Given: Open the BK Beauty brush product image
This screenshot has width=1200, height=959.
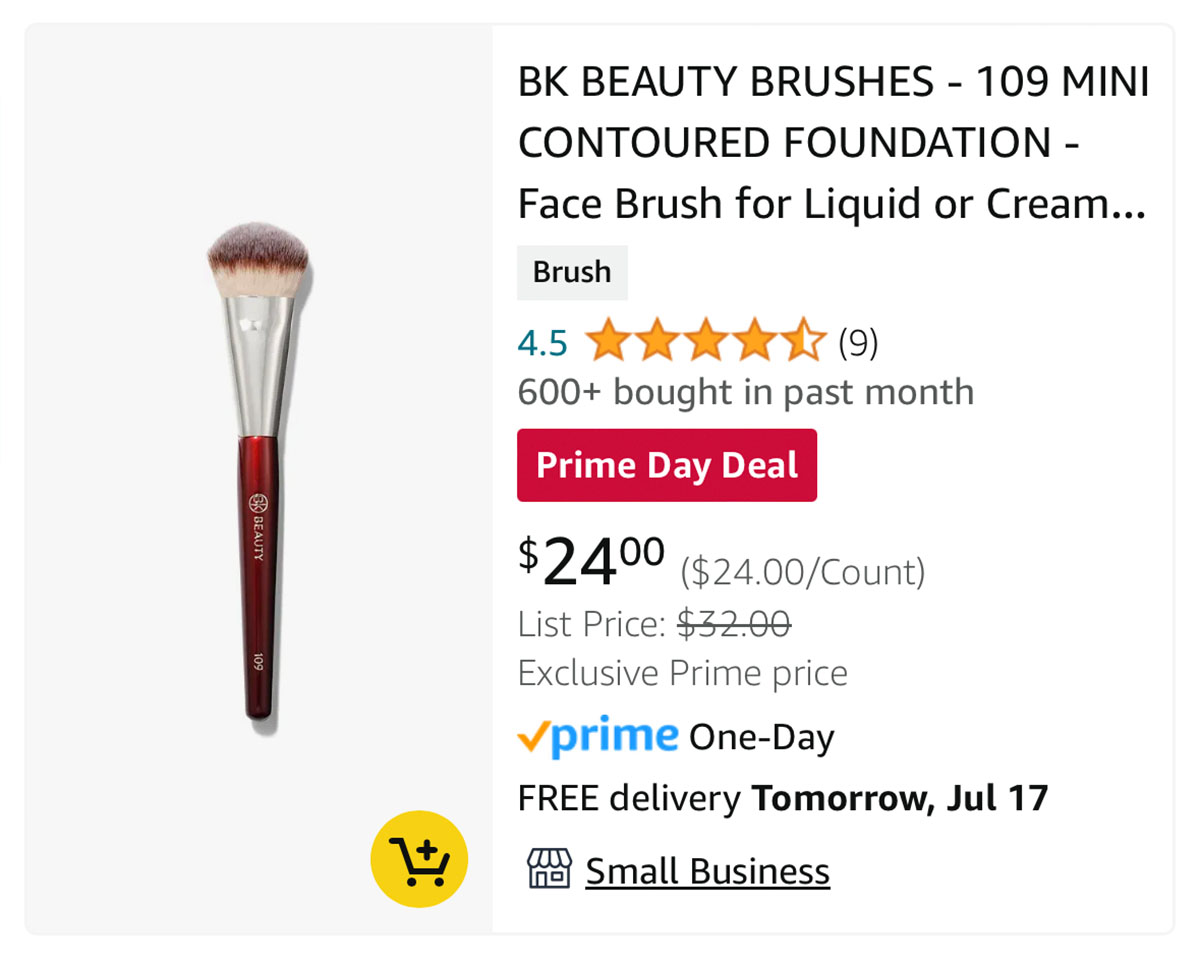Looking at the screenshot, I should pos(259,470).
